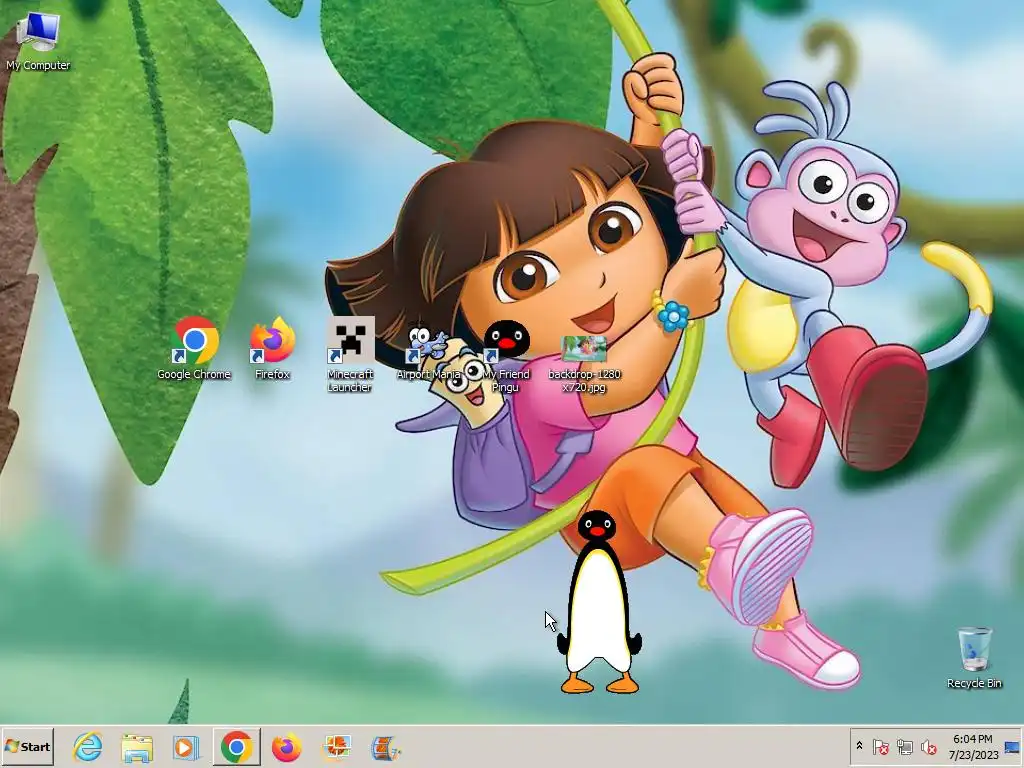This screenshot has width=1024, height=768.
Task: Select the Firefox desktop shortcut
Action: (272, 349)
